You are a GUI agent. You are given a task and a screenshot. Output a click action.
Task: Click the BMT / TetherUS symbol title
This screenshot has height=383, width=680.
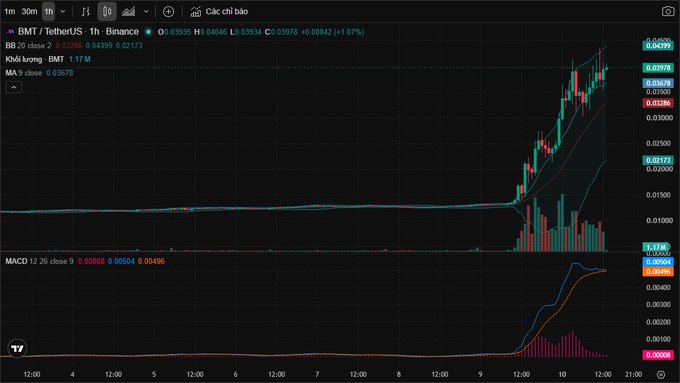78,32
